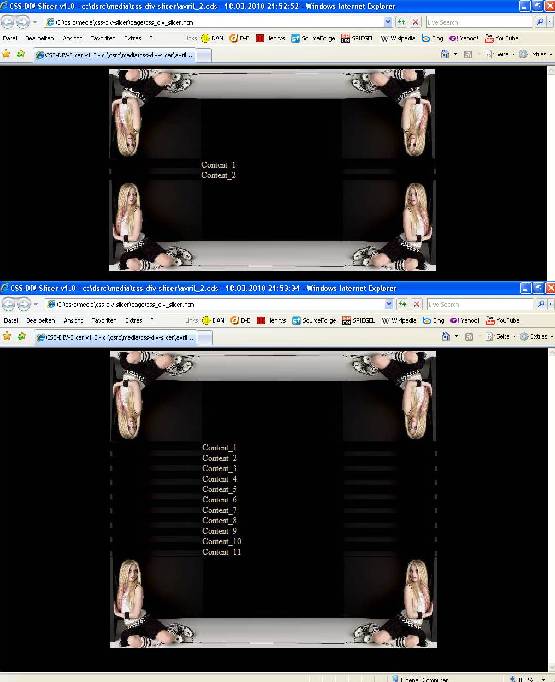Click Content_1 text in the upper page
This screenshot has width=555, height=682.
point(218,165)
